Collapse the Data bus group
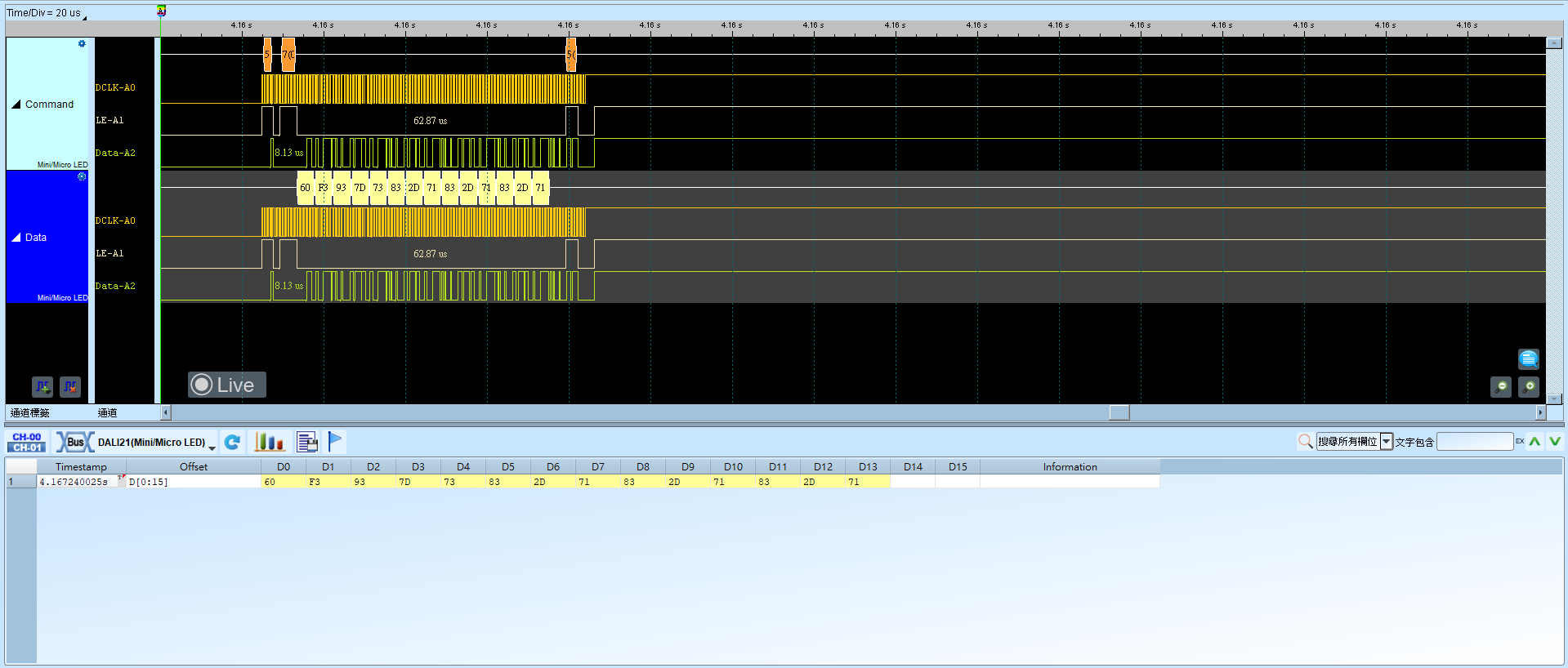This screenshot has width=1568, height=668. pyautogui.click(x=16, y=238)
